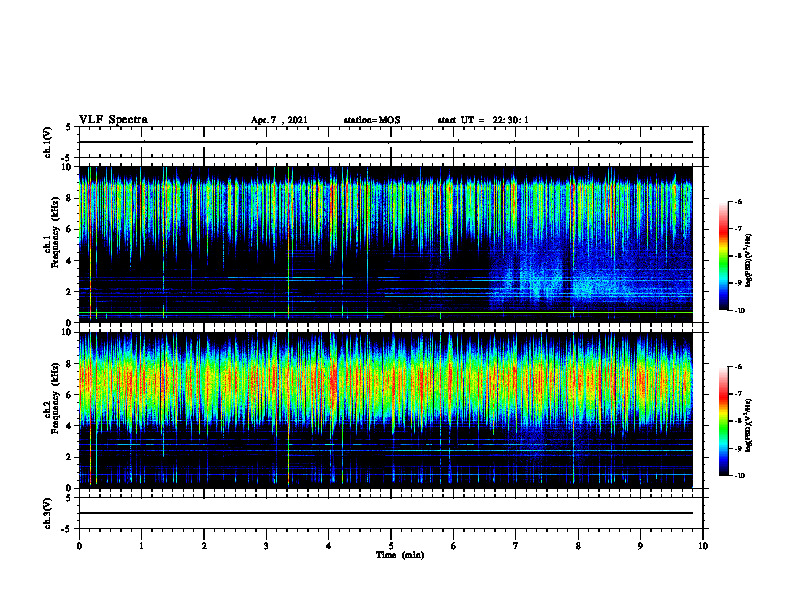Click the time axis tick label "10"
Image resolution: width=792 pixels, height=612 pixels.
click(x=703, y=546)
